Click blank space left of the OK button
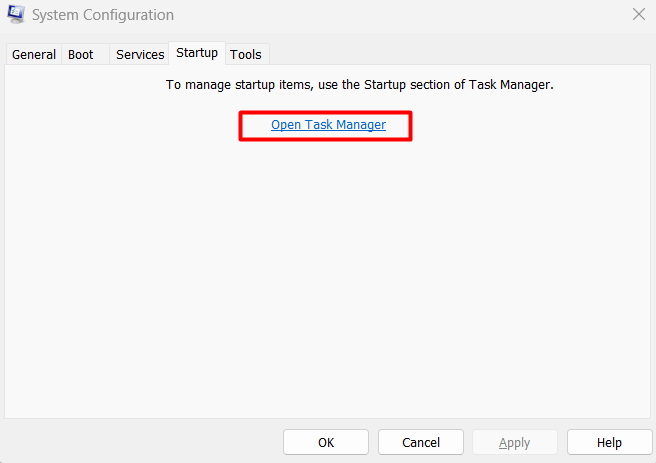The image size is (656, 463). click(x=150, y=442)
